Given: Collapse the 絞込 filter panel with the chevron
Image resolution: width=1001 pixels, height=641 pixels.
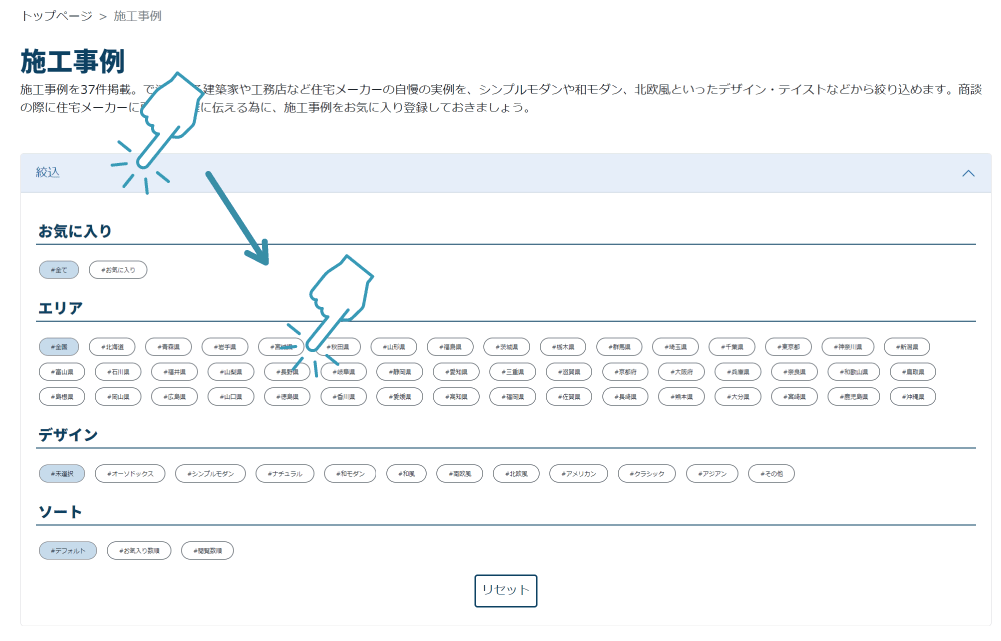Looking at the screenshot, I should 967,172.
